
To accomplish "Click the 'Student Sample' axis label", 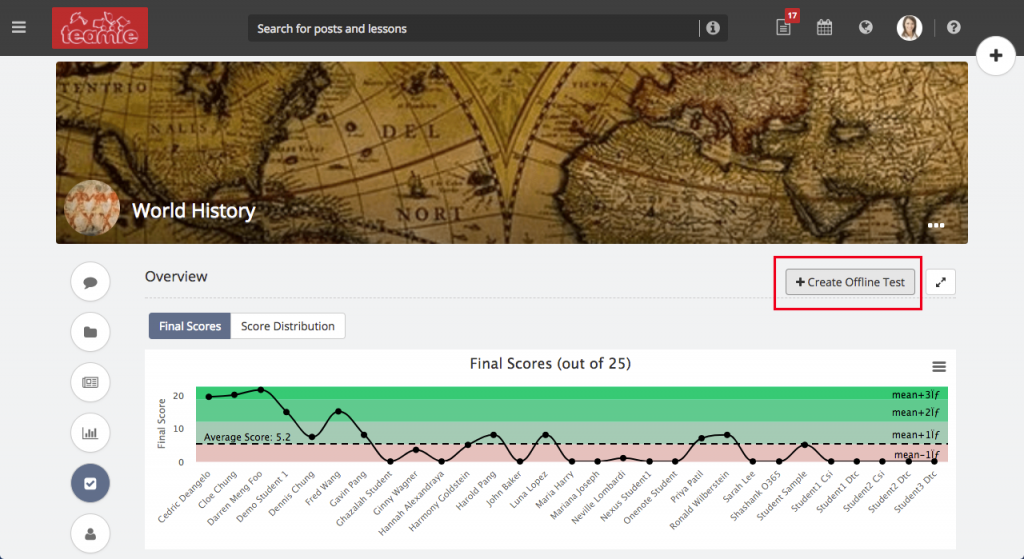I will pyautogui.click(x=783, y=495).
